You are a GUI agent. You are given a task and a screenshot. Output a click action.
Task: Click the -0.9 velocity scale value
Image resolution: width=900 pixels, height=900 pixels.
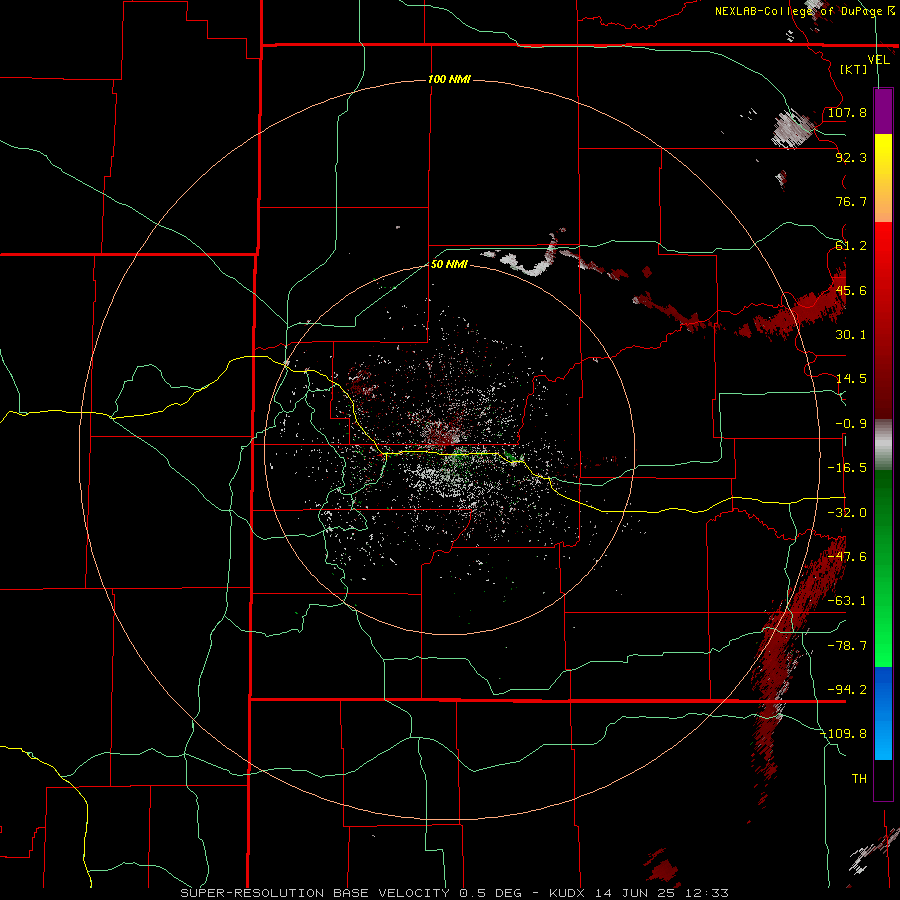851,424
